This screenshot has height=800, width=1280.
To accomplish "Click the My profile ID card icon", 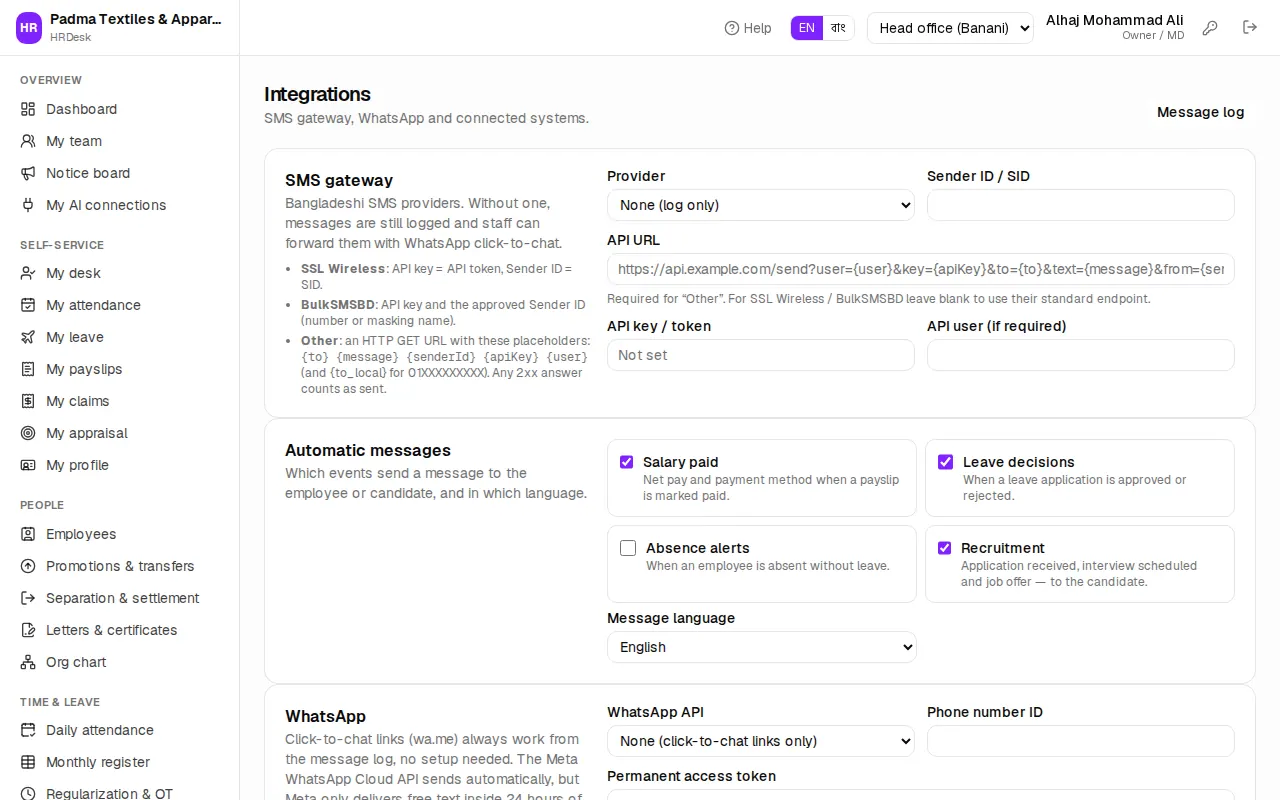I will [x=28, y=465].
